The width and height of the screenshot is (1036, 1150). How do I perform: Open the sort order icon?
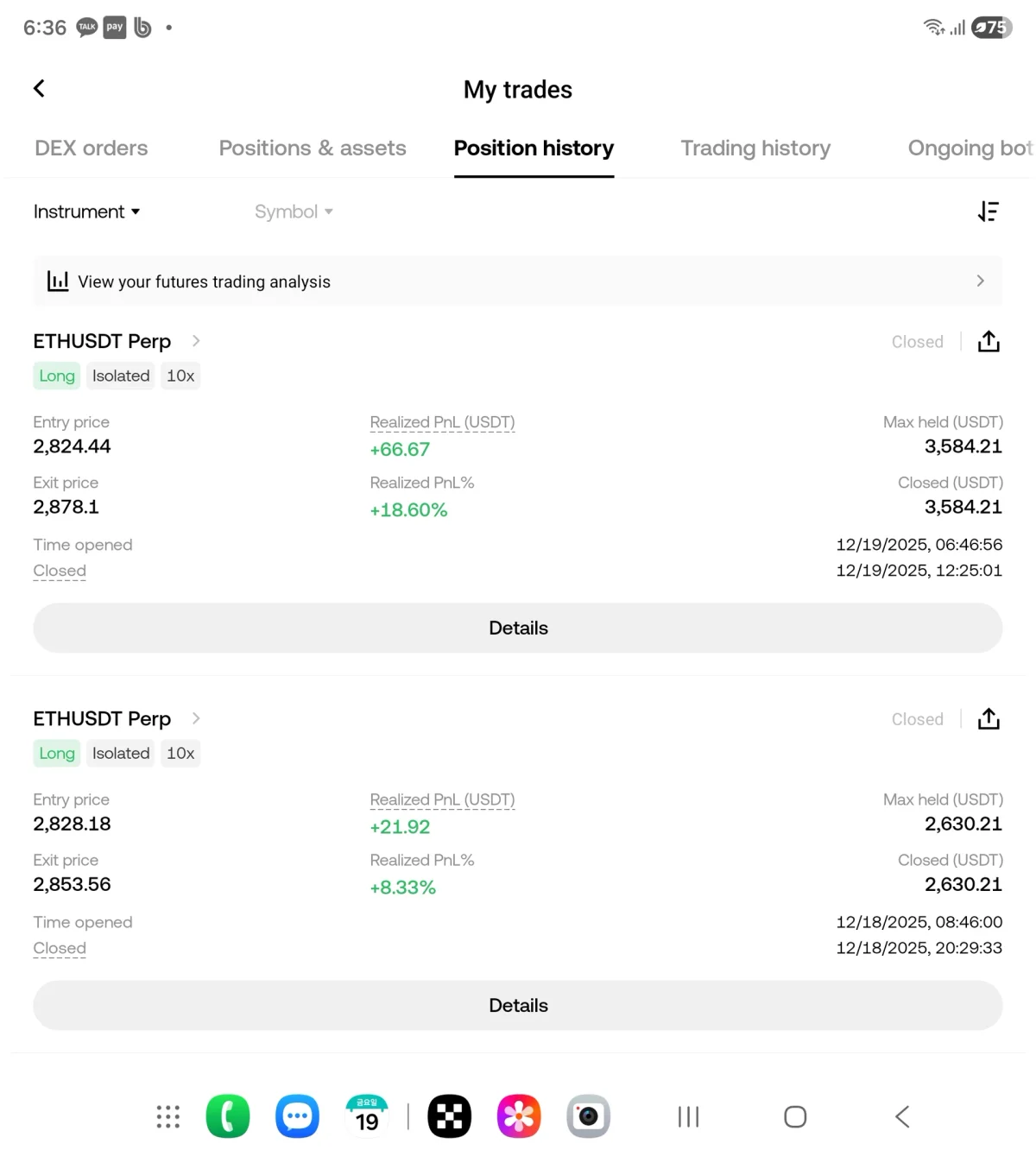[988, 212]
